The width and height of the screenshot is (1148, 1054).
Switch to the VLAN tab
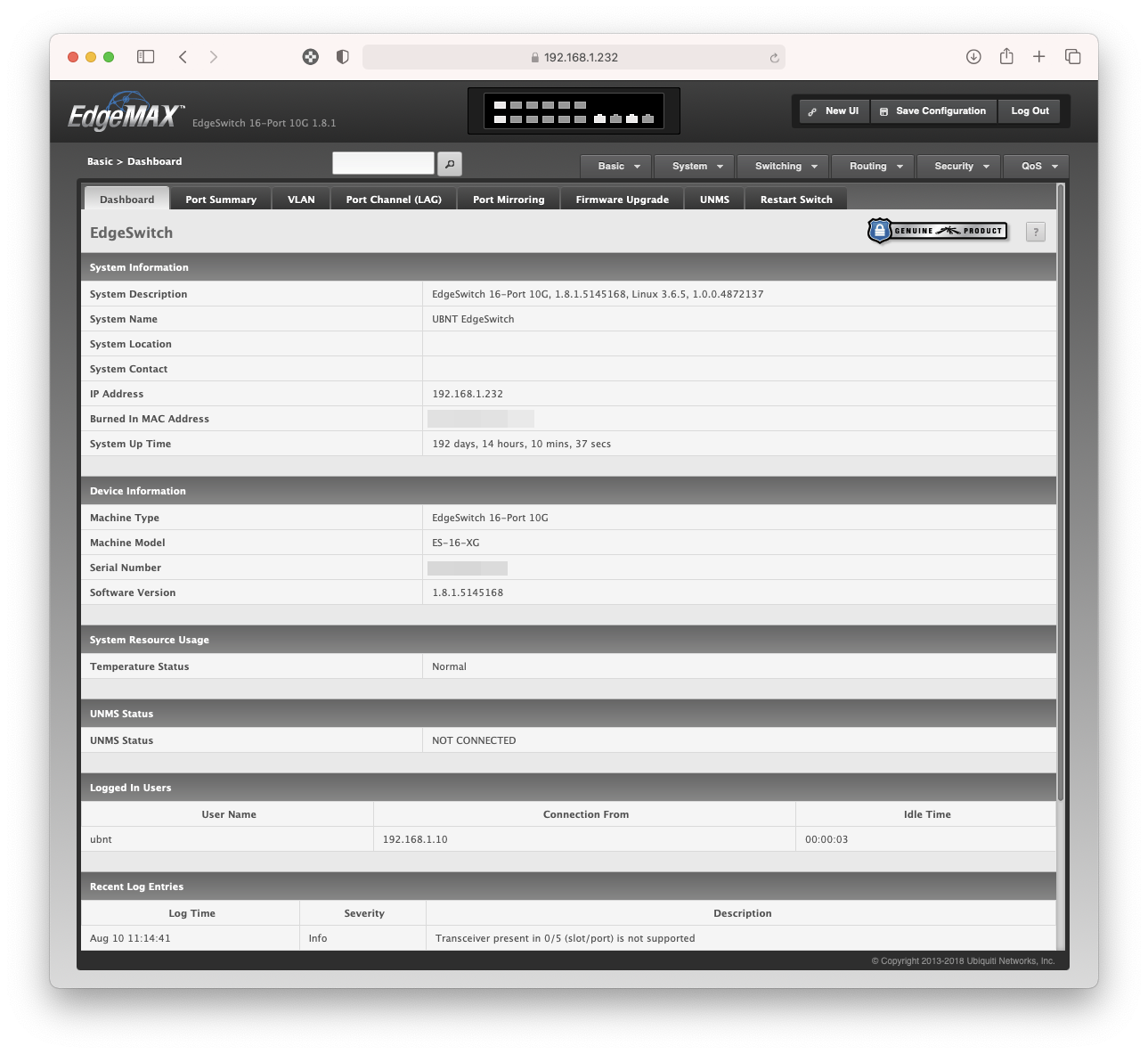(301, 200)
